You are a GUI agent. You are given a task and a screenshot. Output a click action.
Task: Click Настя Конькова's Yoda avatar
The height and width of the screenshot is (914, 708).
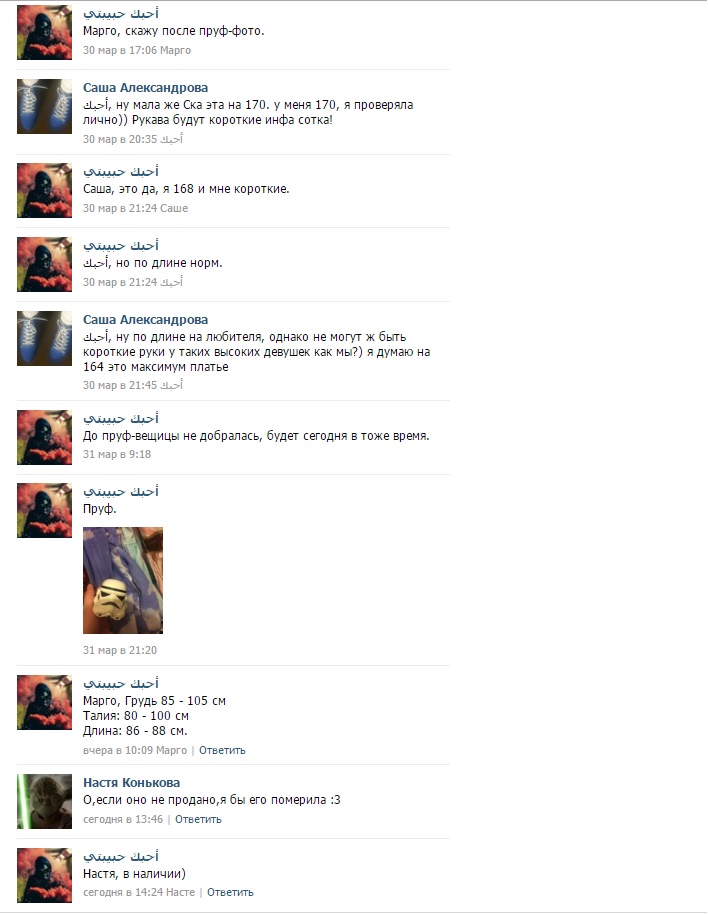44,801
